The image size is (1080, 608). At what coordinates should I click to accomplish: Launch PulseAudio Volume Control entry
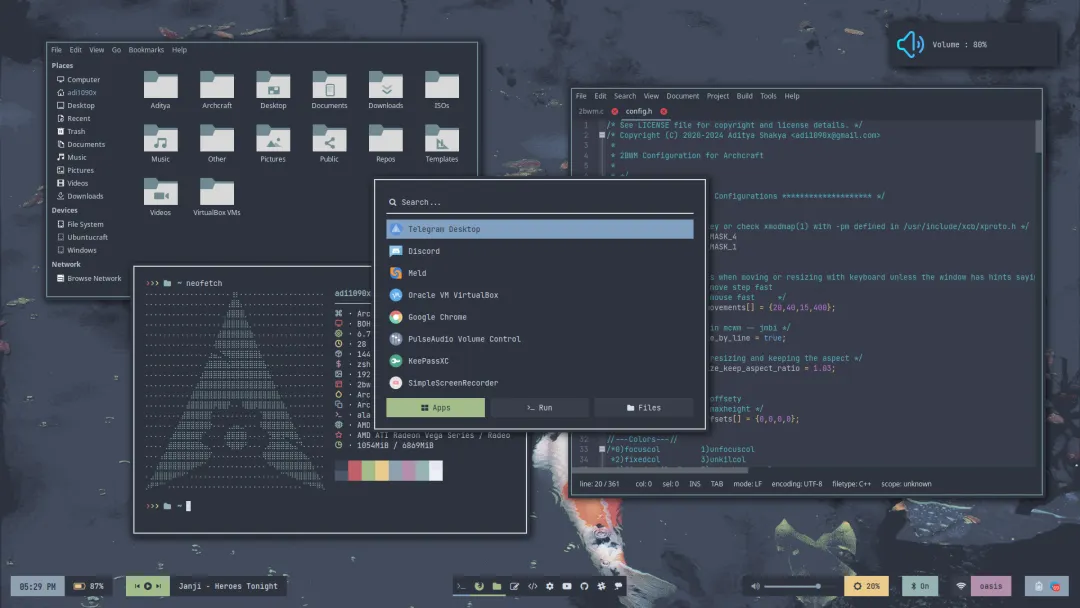point(539,339)
